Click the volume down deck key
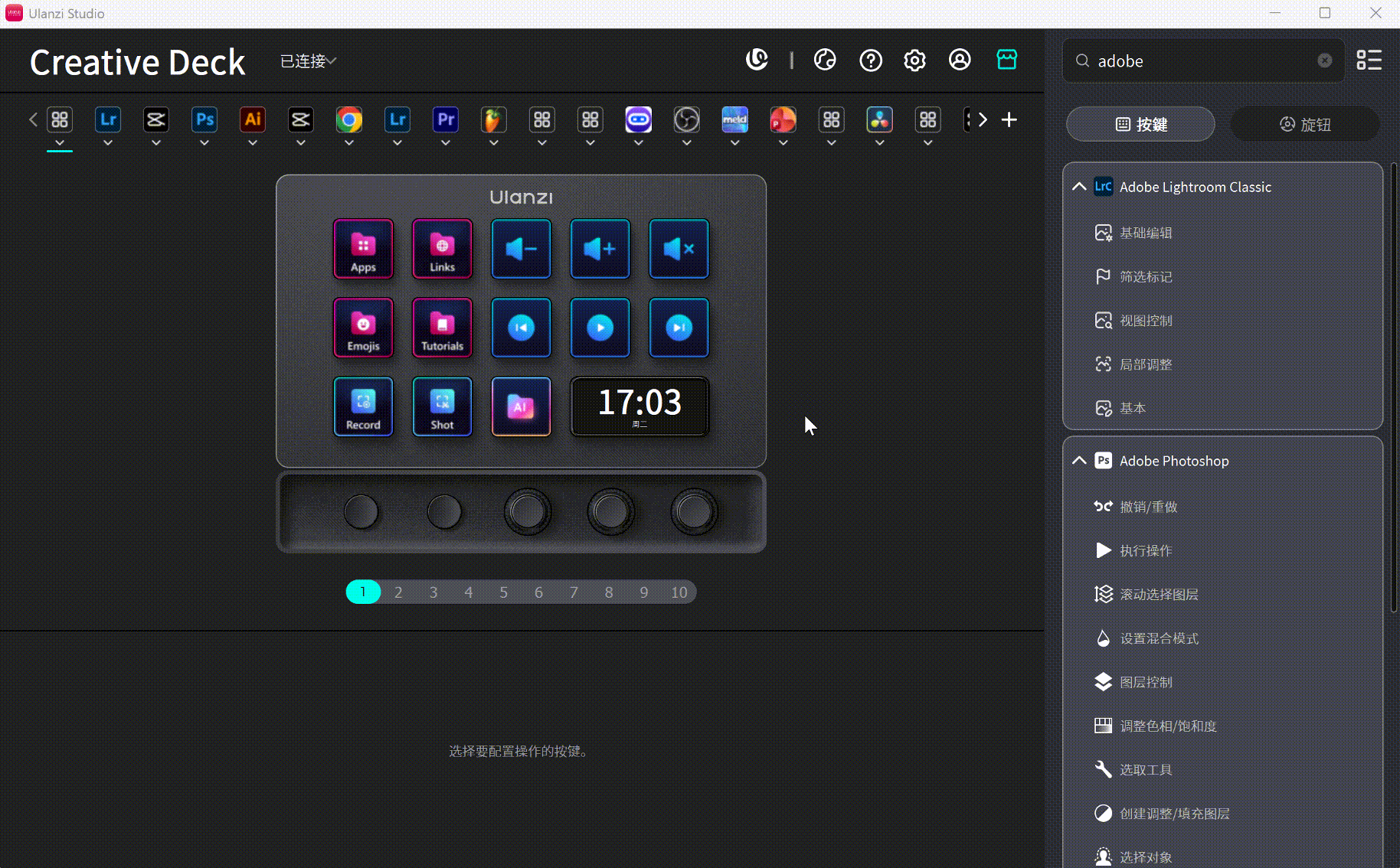The width and height of the screenshot is (1400, 868). point(521,249)
